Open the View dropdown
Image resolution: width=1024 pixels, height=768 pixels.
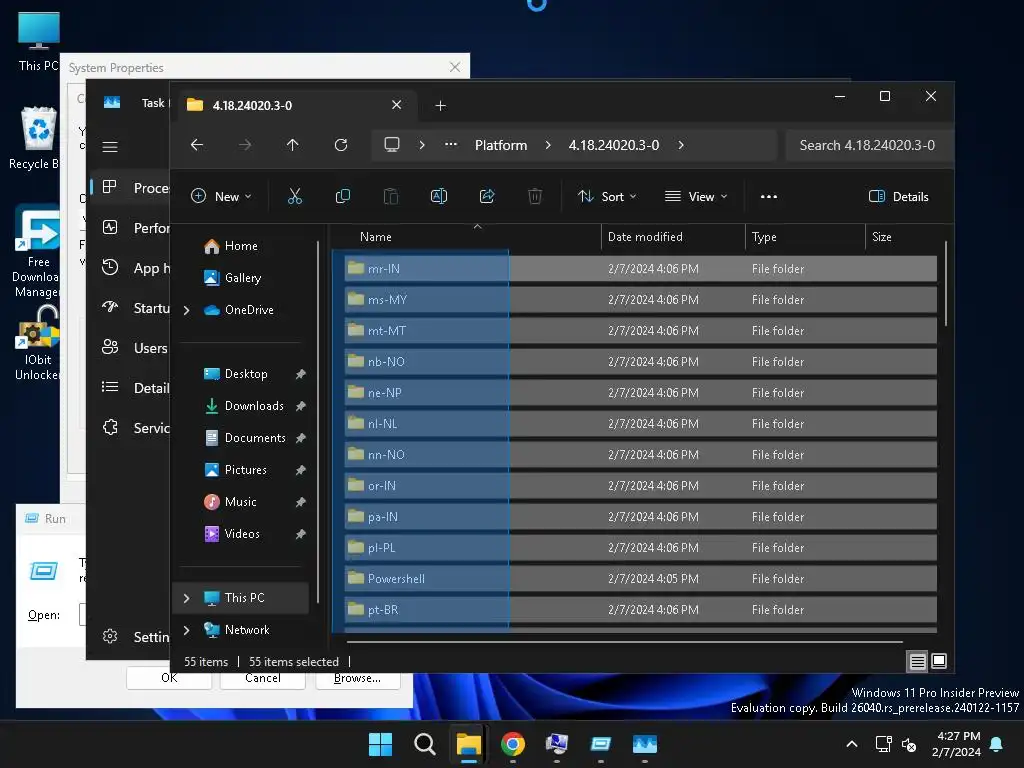tap(696, 197)
